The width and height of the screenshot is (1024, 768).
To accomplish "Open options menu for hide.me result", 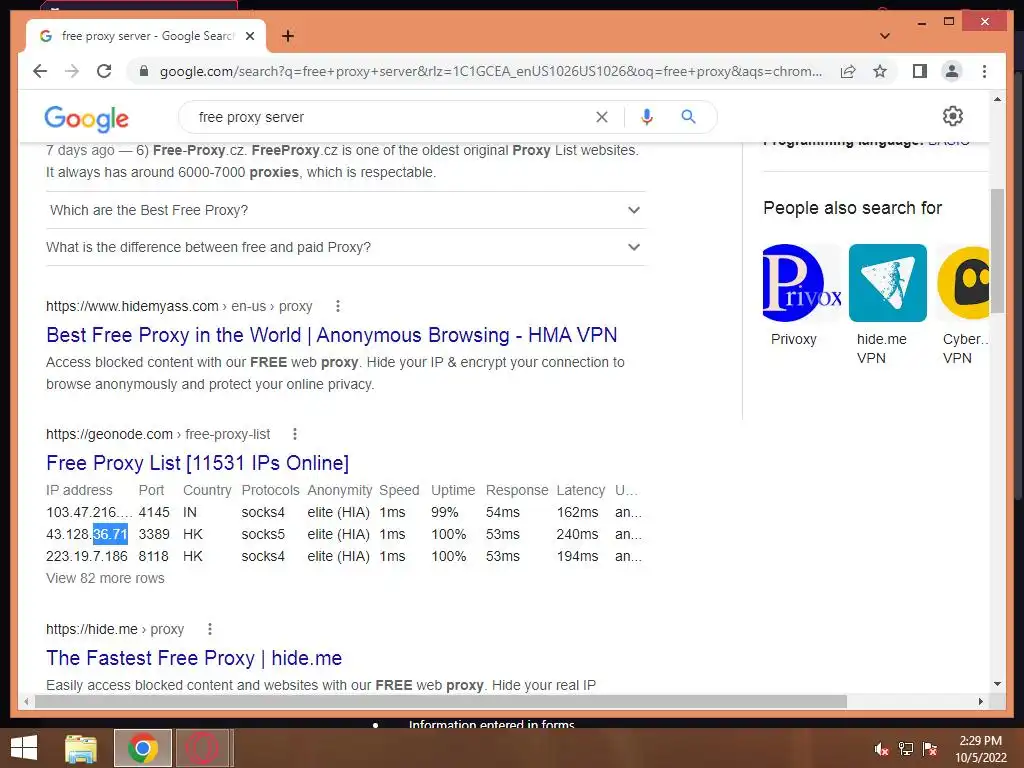I will pyautogui.click(x=210, y=629).
